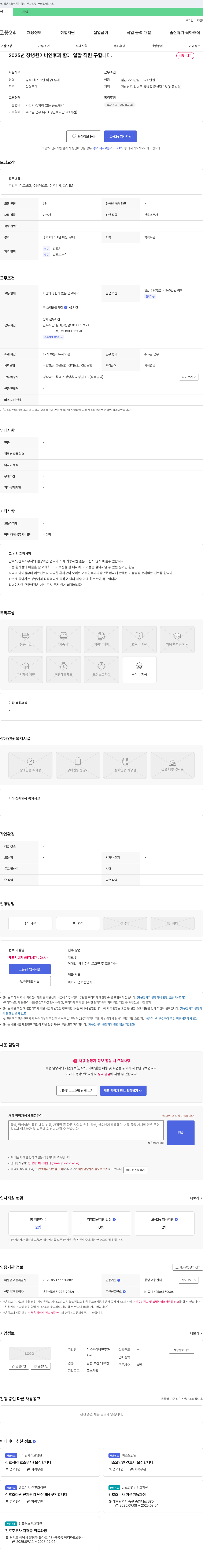Image resolution: width=203 pixels, height=1568 pixels.
Task: Open 직업 능력 개발 menu
Action: click(139, 32)
